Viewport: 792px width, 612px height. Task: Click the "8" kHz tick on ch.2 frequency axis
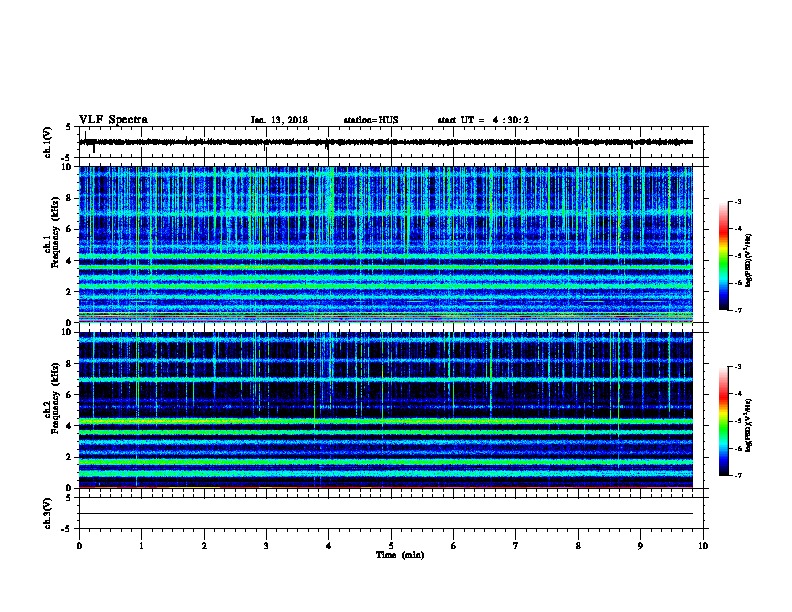(69, 364)
